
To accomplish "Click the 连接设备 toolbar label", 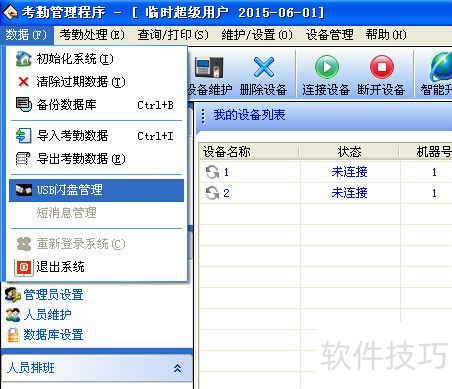I will [326, 90].
